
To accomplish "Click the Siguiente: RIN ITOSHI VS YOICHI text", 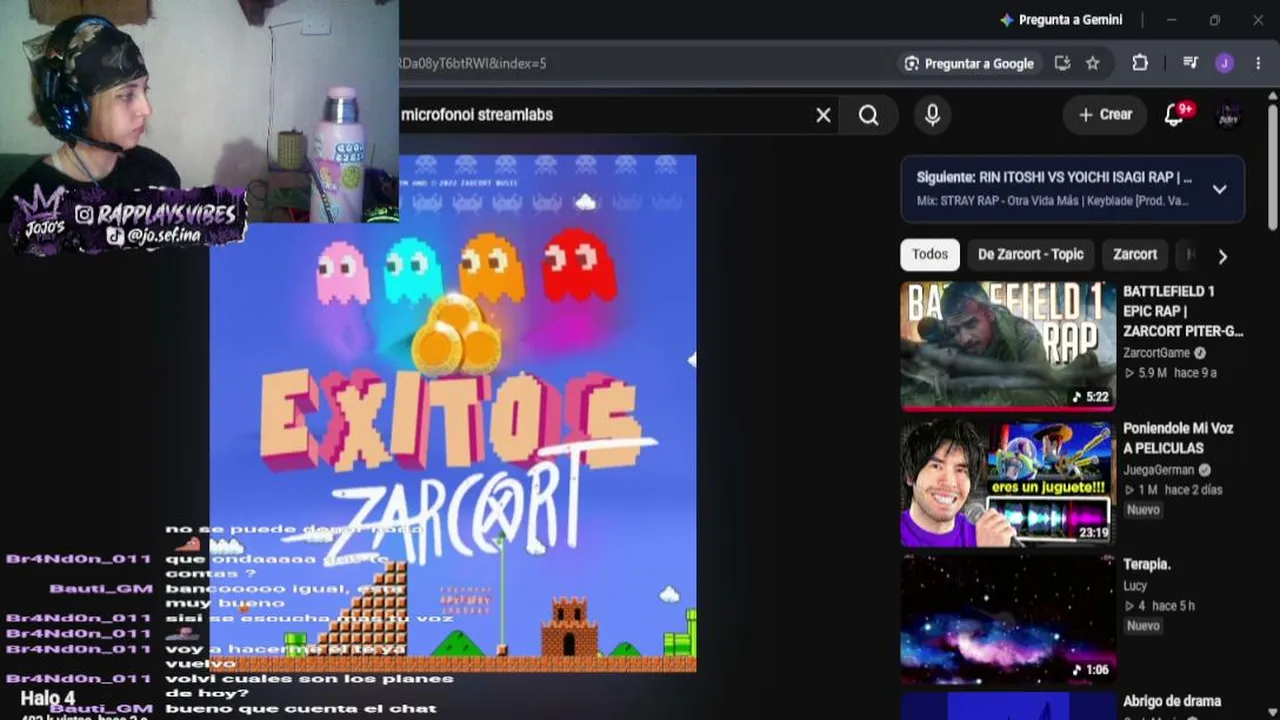I will (1054, 178).
